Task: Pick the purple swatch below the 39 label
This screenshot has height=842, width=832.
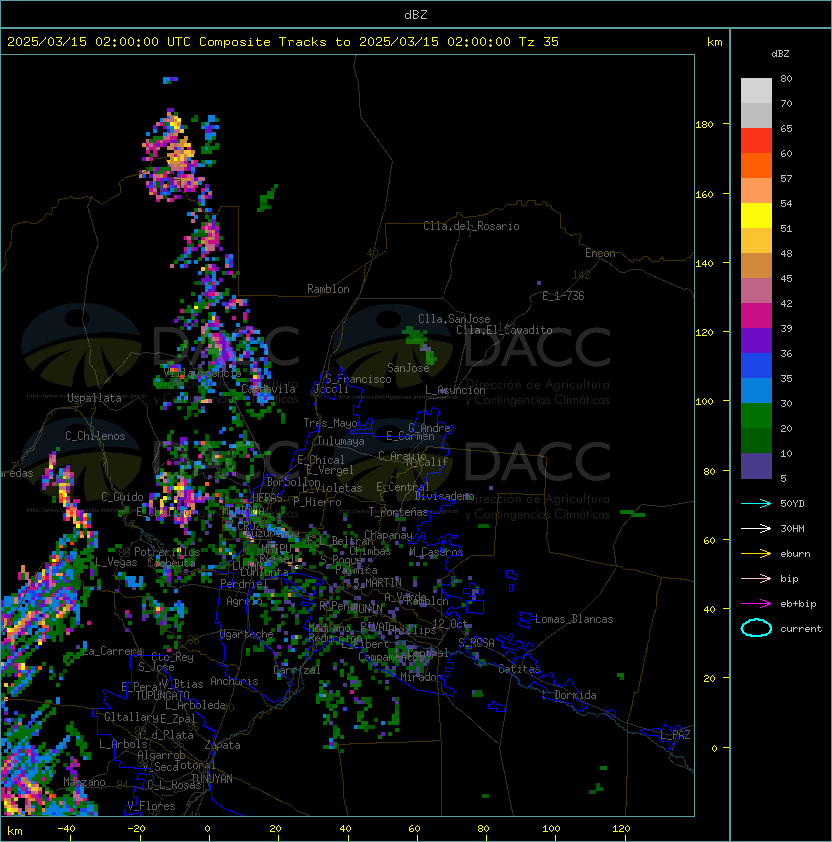Action: tap(756, 341)
